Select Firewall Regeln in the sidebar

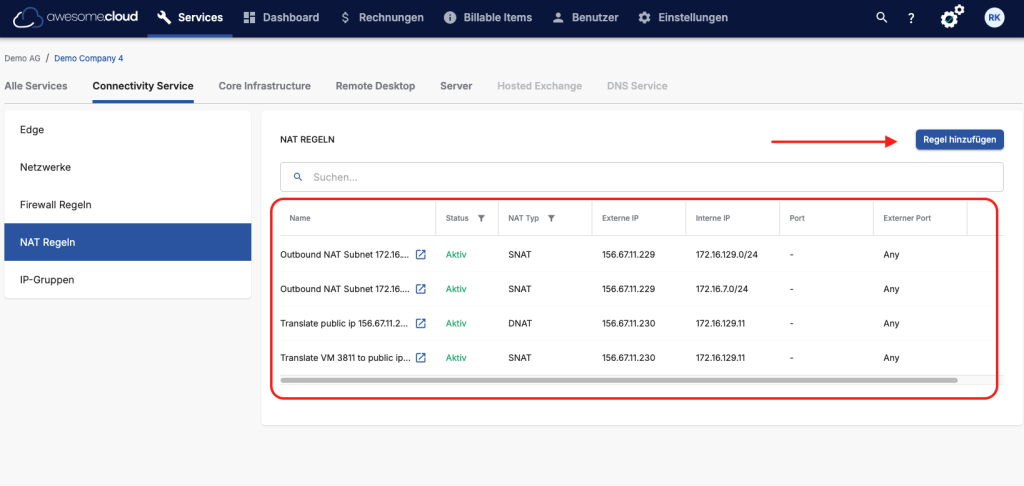(x=56, y=205)
